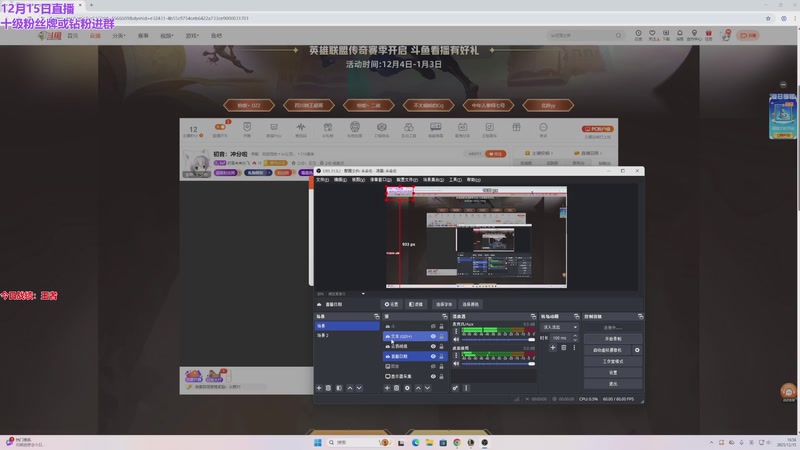Open the scene transition type dropdown
Screen dimensions: 800x450
click(x=560, y=327)
